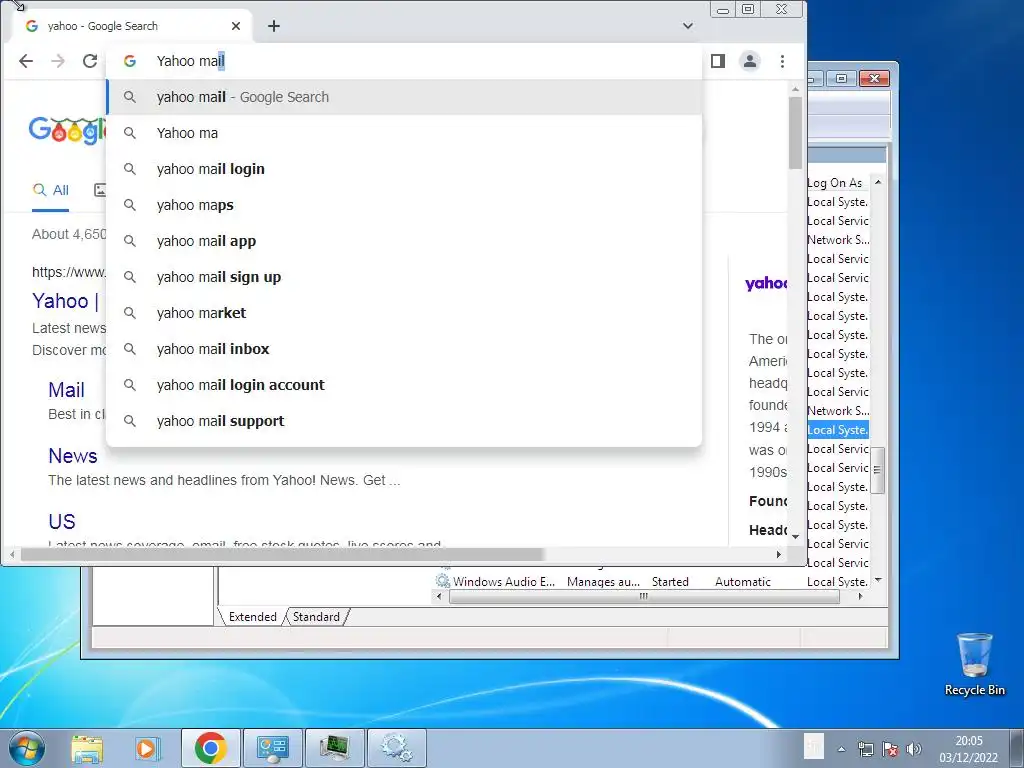The image size is (1024, 768).
Task: Click the Services horizontal scrollbar thumb
Action: coord(644,596)
